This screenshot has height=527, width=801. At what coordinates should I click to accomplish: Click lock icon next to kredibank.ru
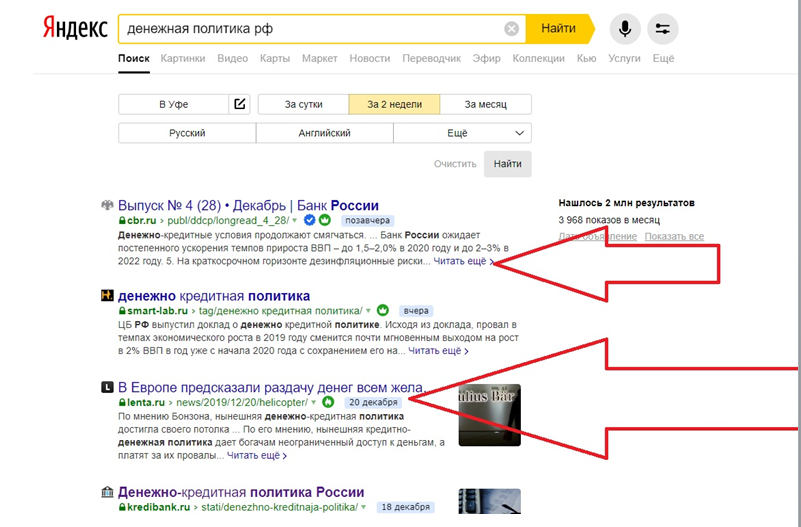(122, 508)
